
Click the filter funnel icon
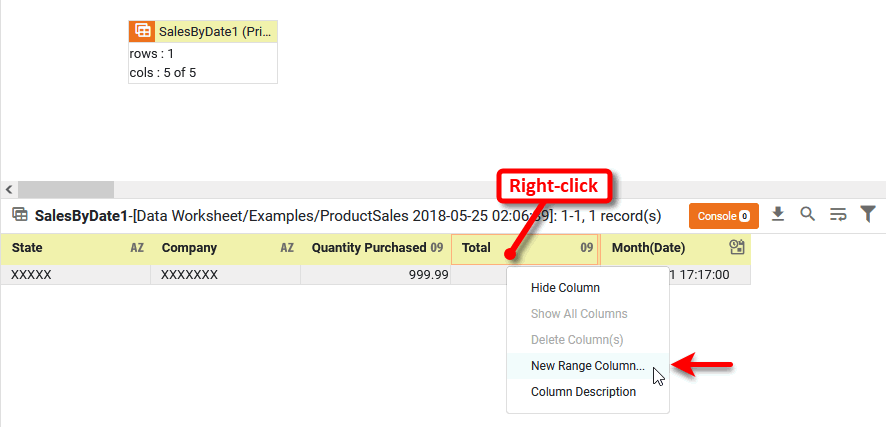(868, 214)
